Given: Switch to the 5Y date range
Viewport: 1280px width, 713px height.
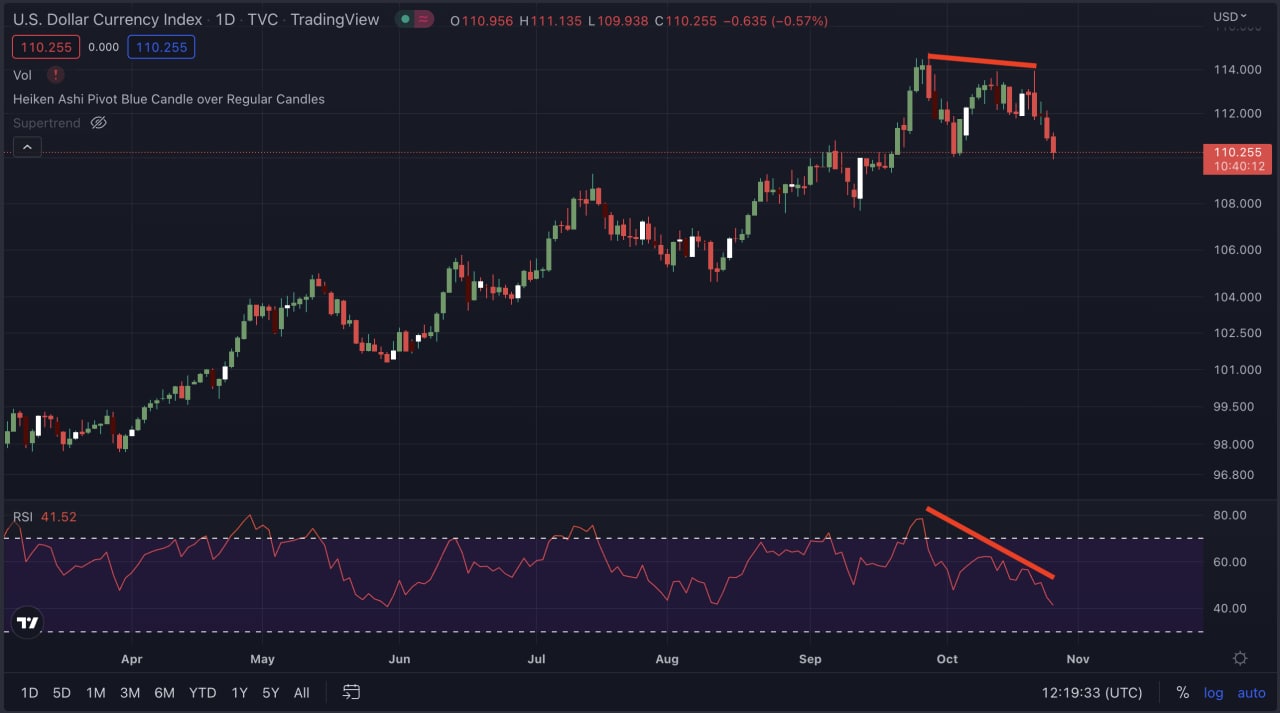Looking at the screenshot, I should point(271,693).
